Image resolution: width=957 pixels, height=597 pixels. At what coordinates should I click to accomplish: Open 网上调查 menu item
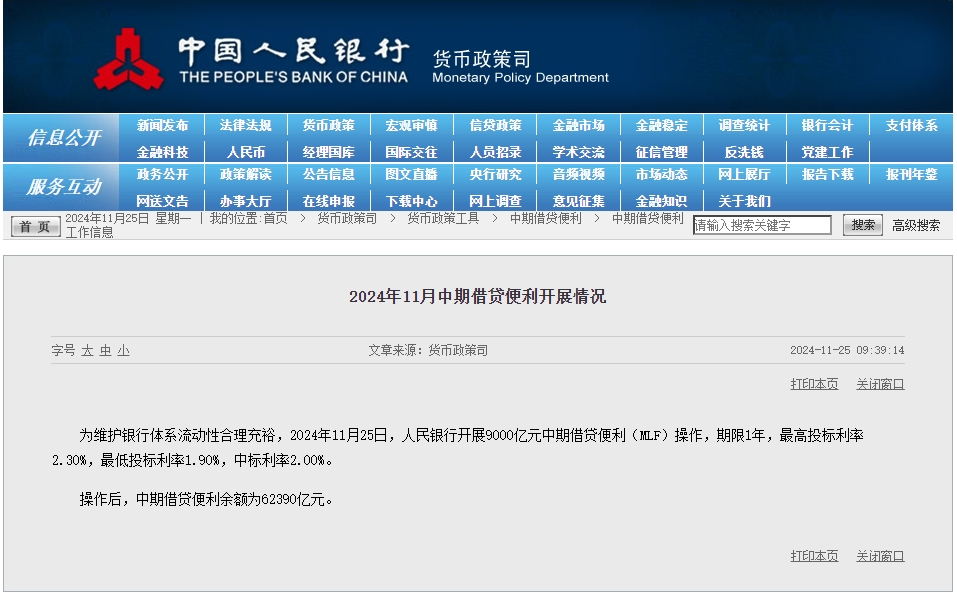pyautogui.click(x=495, y=201)
